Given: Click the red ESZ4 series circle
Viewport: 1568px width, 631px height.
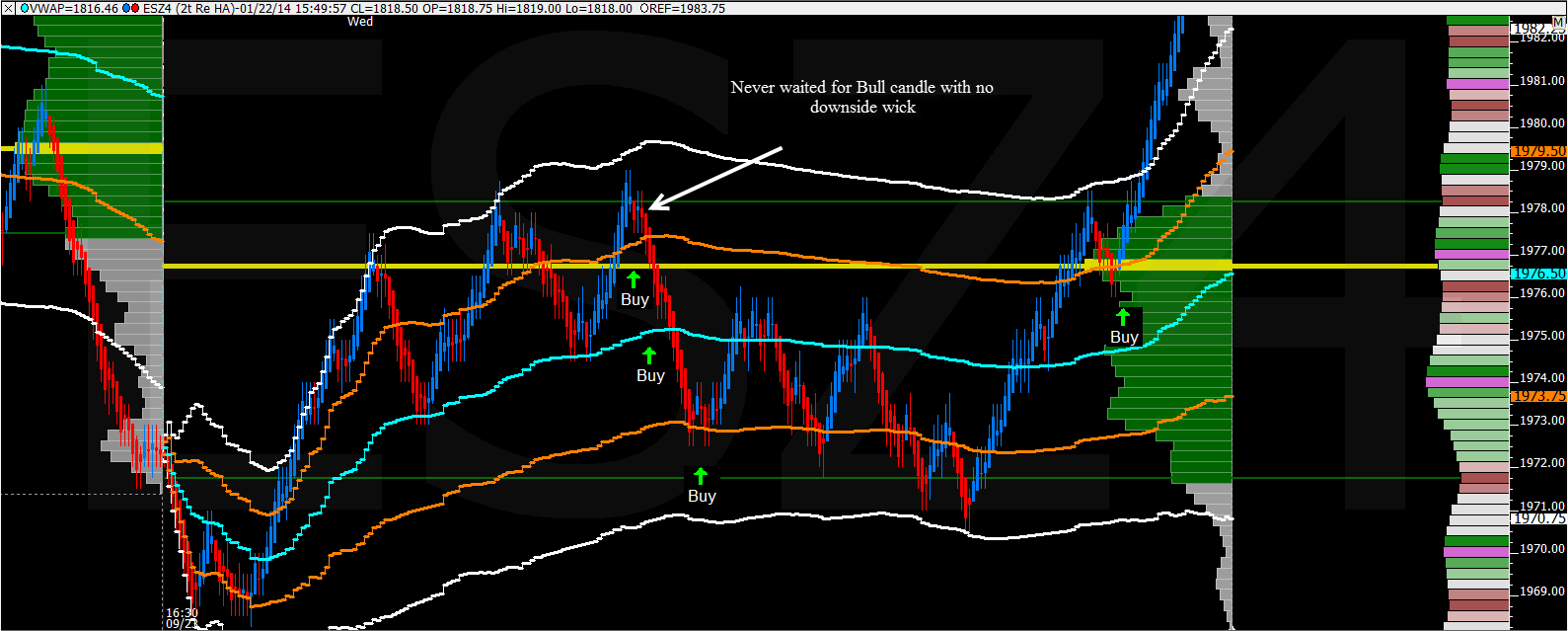Looking at the screenshot, I should click(135, 8).
